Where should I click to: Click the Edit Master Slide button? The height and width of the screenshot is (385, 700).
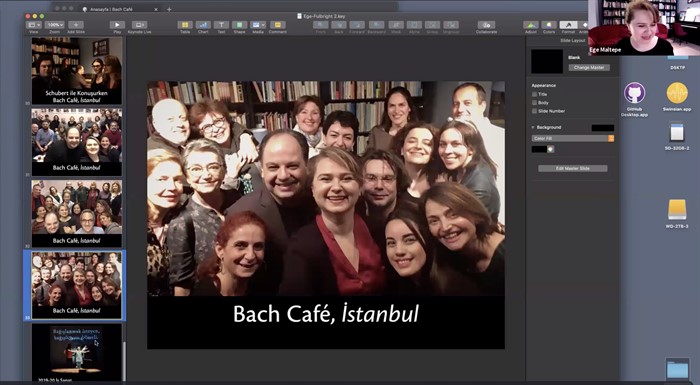click(x=573, y=168)
